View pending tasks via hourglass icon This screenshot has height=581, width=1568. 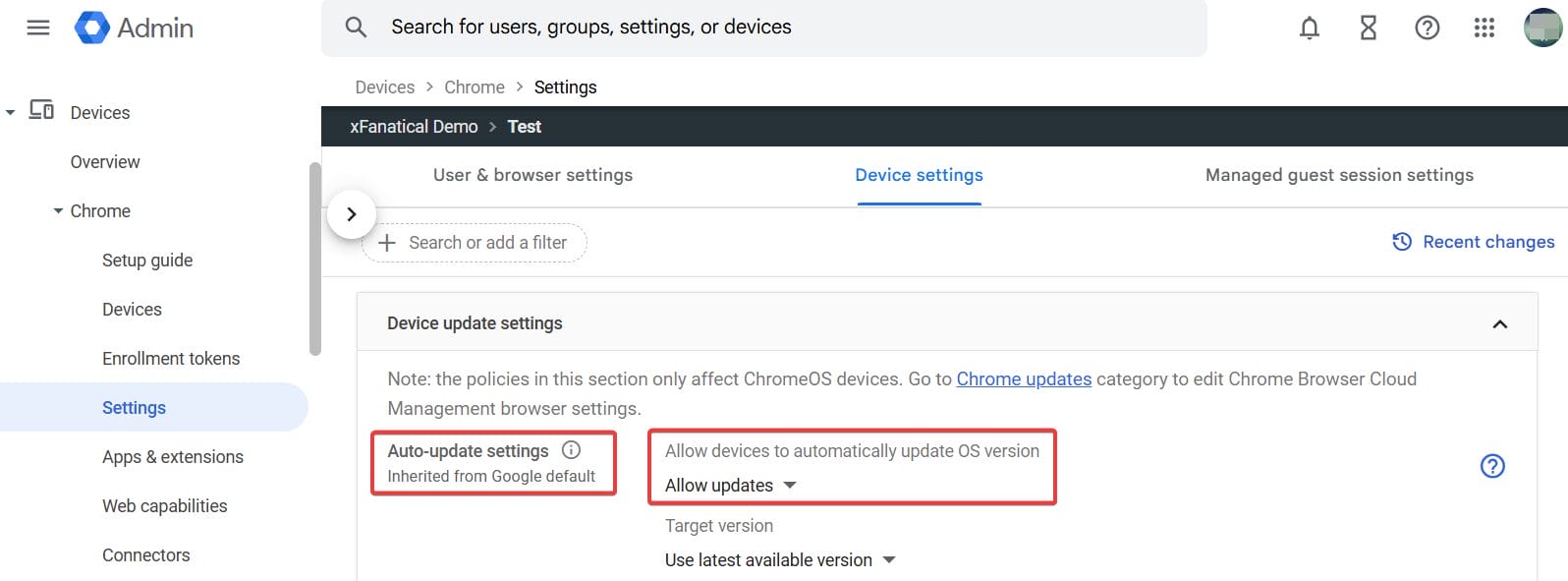(x=1368, y=28)
